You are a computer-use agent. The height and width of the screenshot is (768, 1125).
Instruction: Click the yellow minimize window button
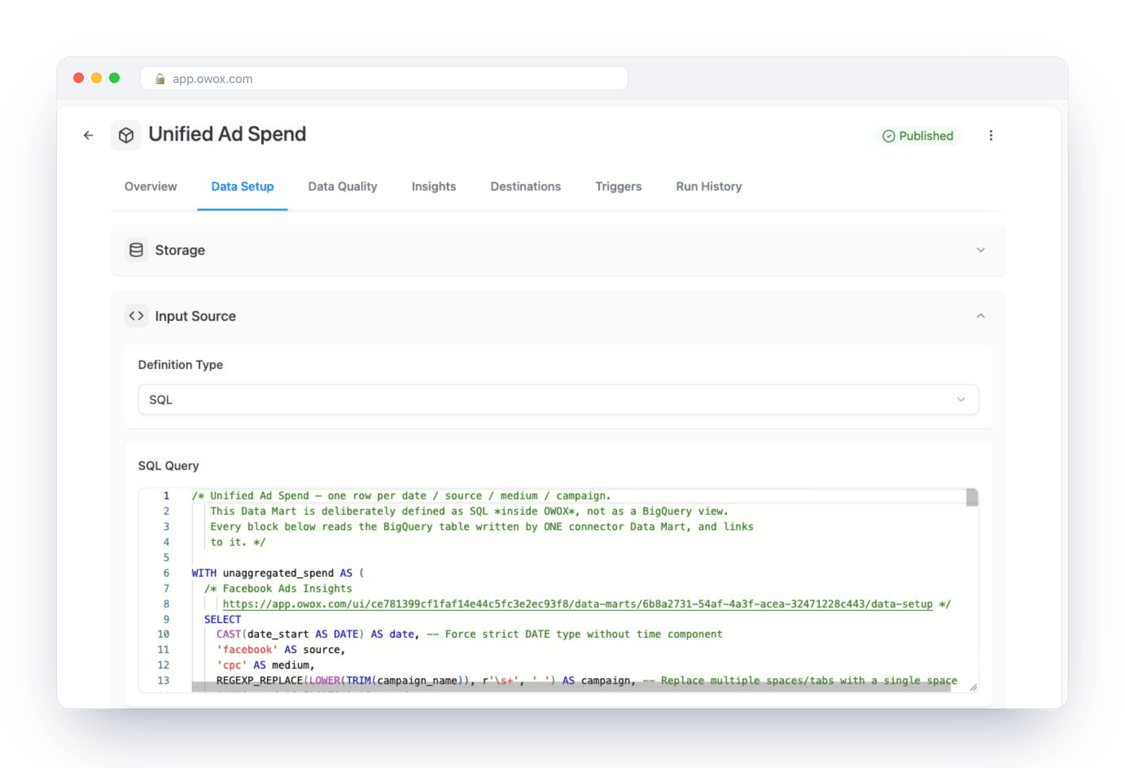tap(96, 78)
